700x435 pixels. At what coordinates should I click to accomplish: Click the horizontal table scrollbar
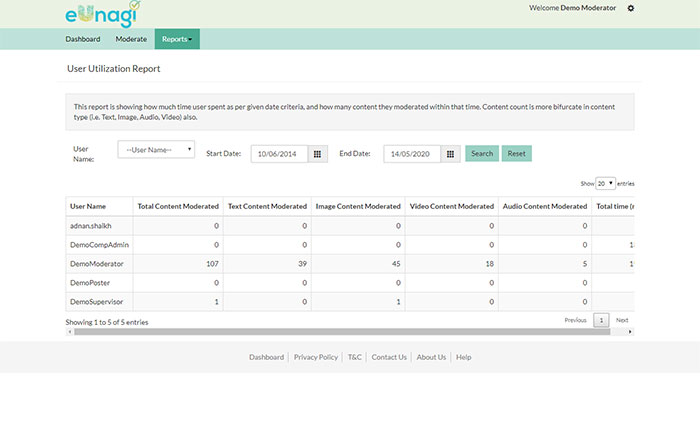[342, 332]
